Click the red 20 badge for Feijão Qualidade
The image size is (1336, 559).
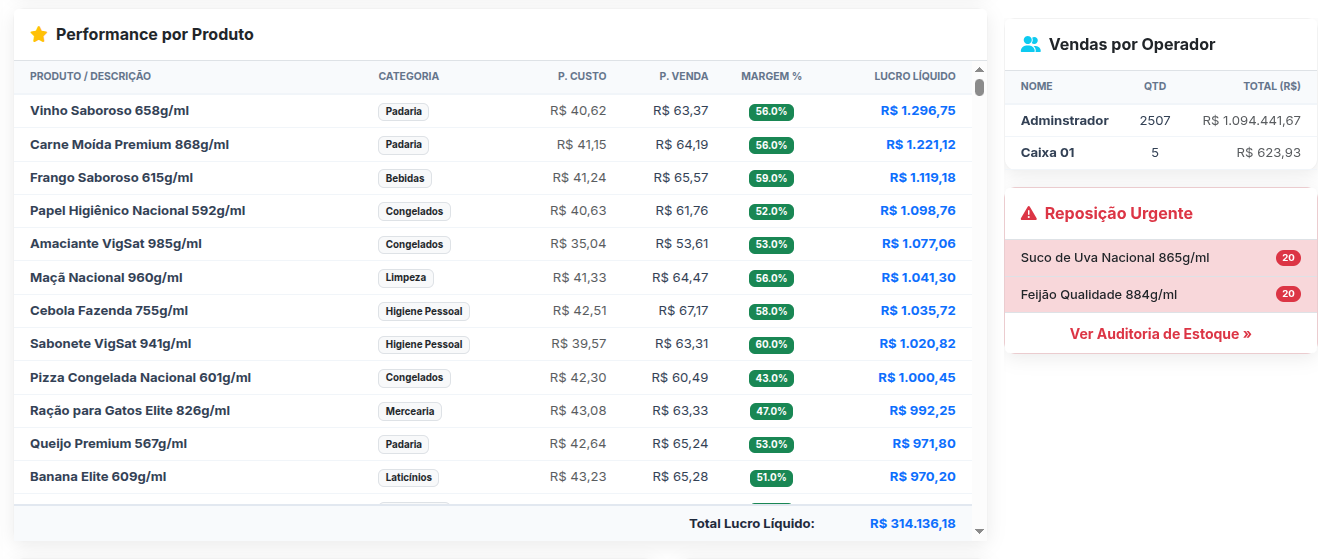click(1288, 294)
